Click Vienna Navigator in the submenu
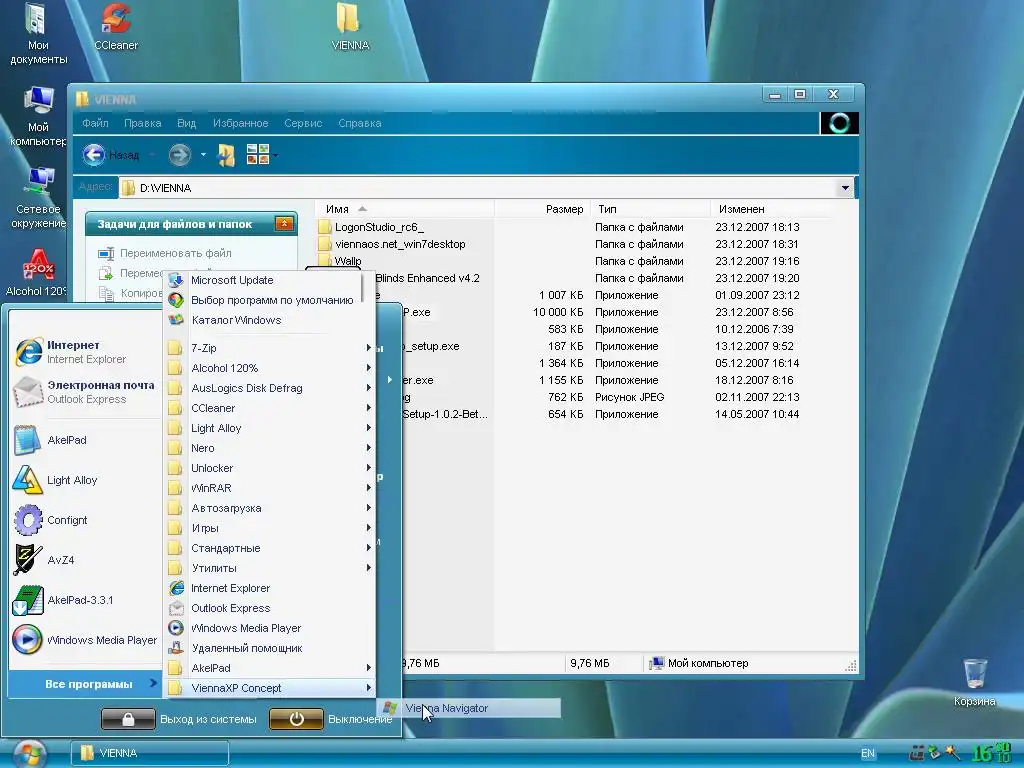Viewport: 1024px width, 768px height. tap(469, 708)
